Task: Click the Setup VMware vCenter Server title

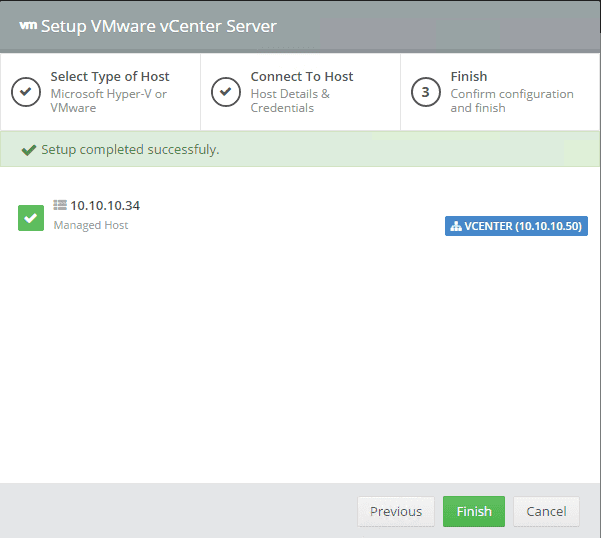Action: 159,26
